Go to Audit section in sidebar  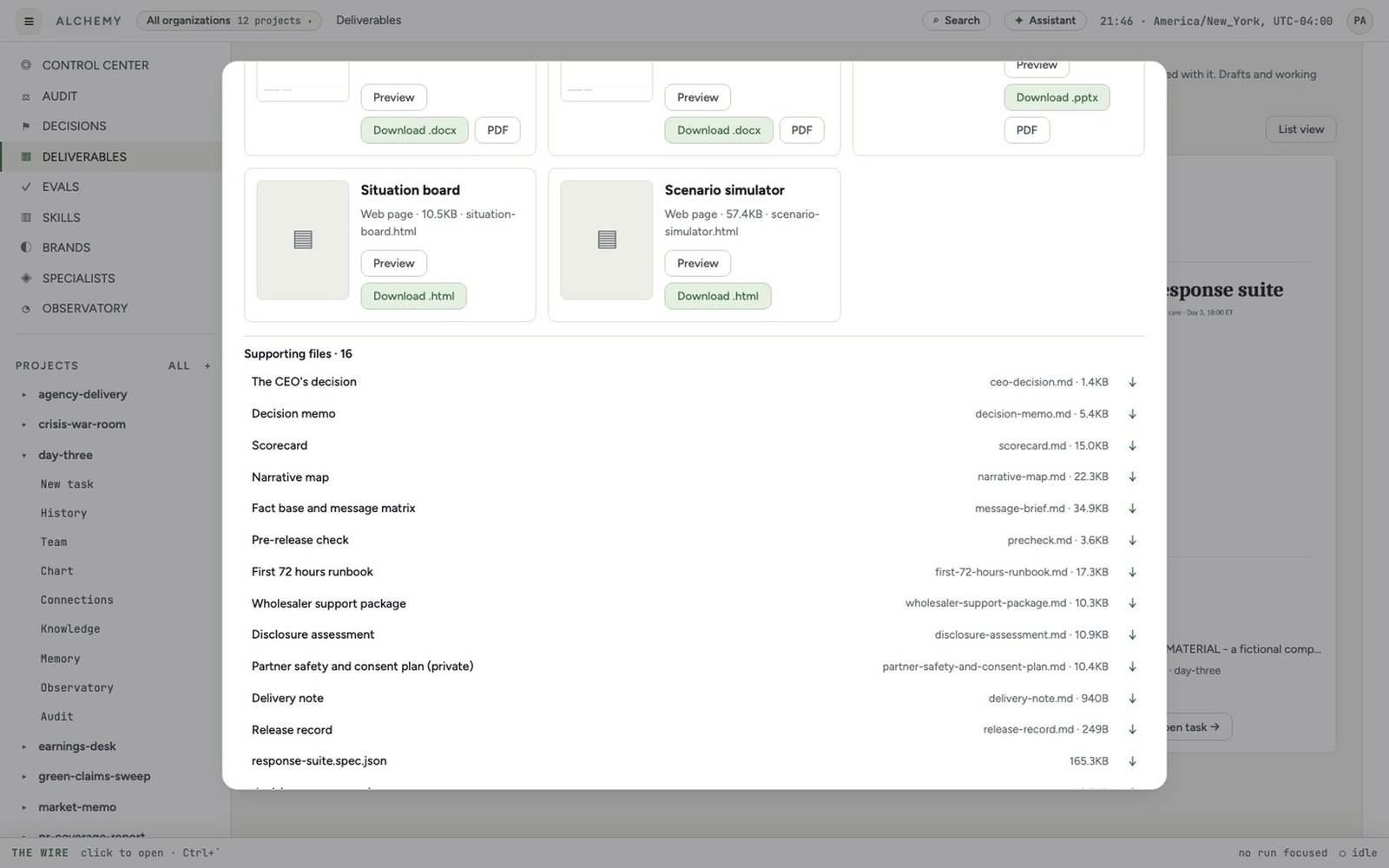pyautogui.click(x=60, y=96)
